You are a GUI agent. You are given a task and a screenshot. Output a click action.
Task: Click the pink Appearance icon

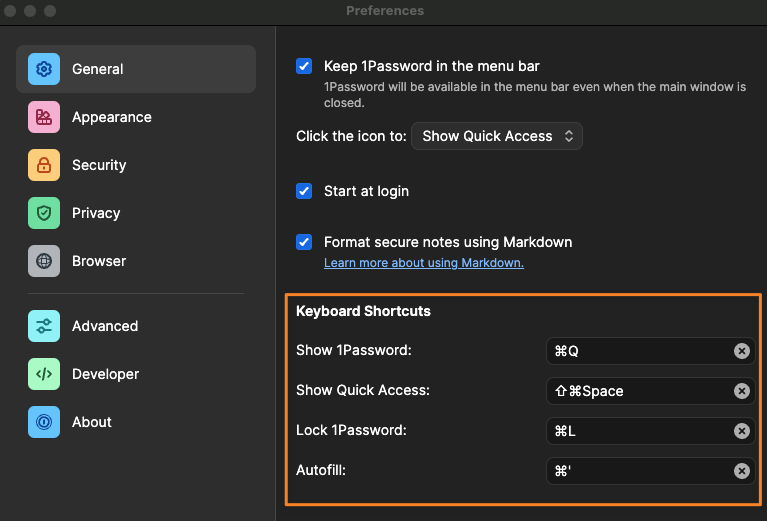44,117
